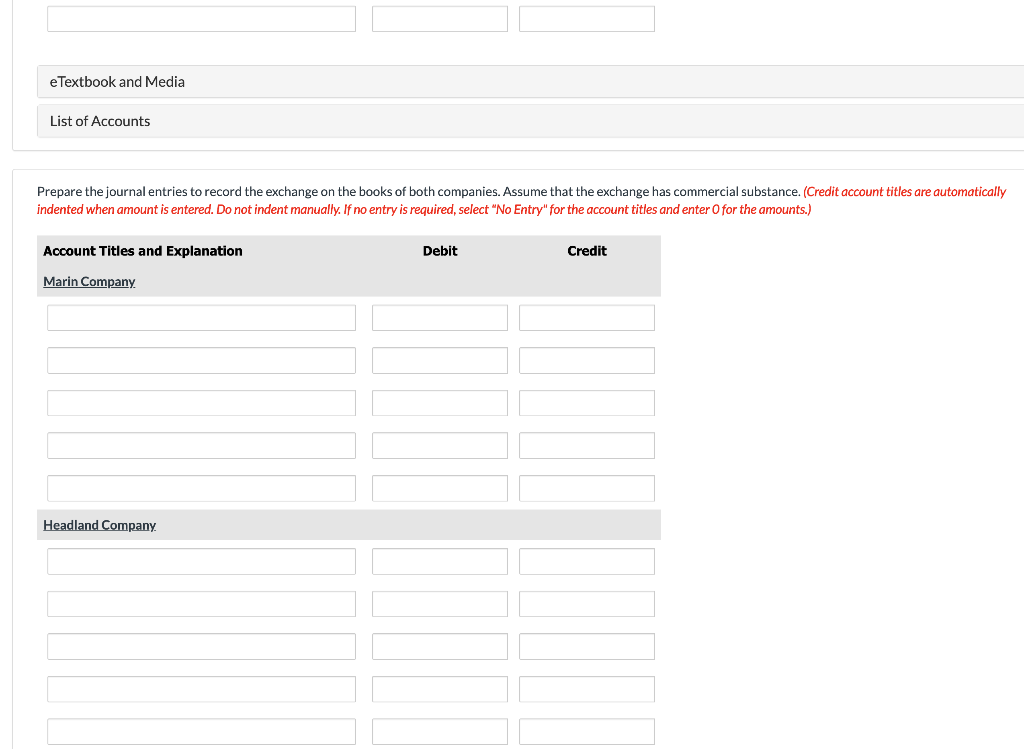Click the first Debit field for Headland Company
The image size is (1024, 749).
point(439,561)
